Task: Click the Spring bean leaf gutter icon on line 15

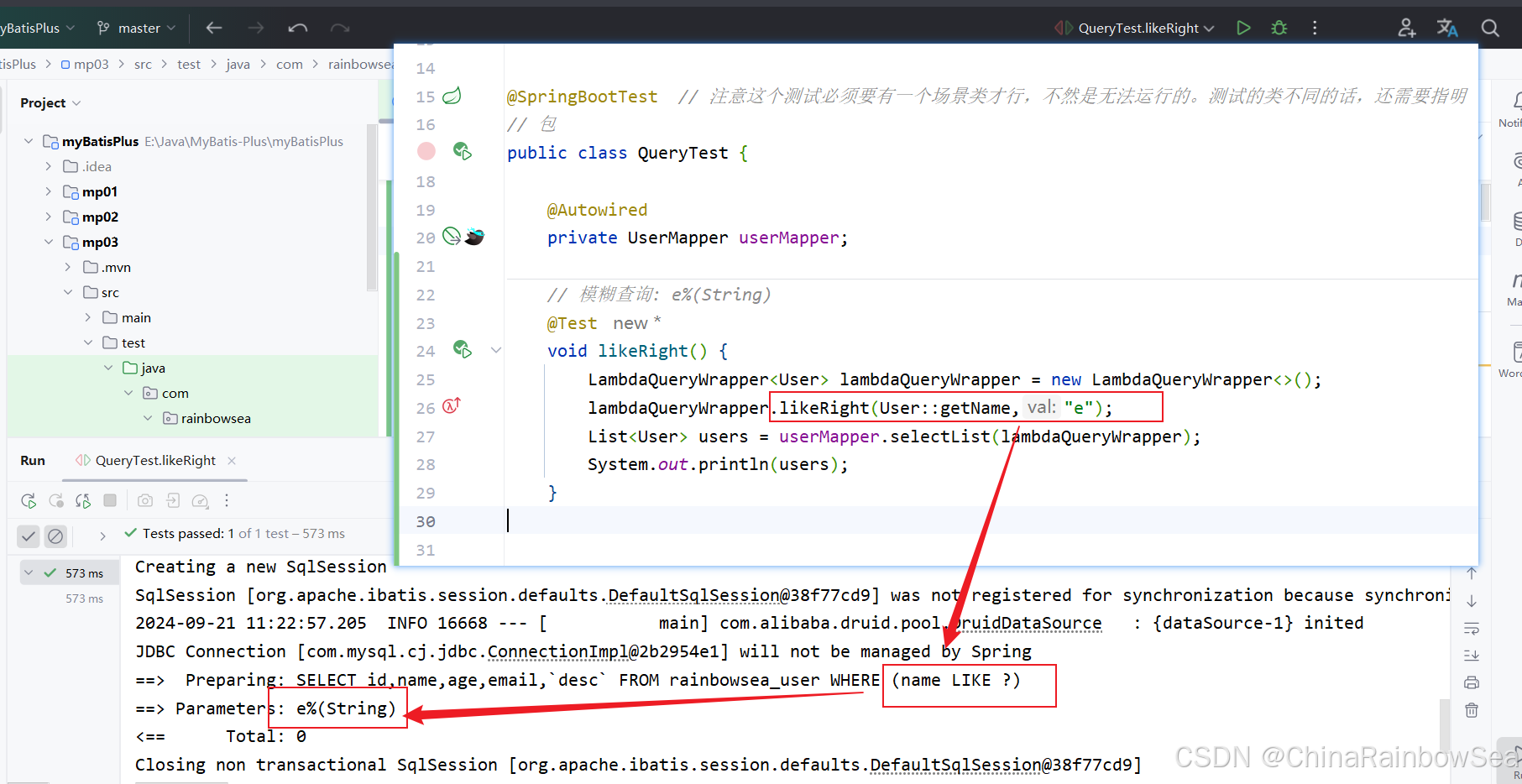Action: (x=452, y=96)
